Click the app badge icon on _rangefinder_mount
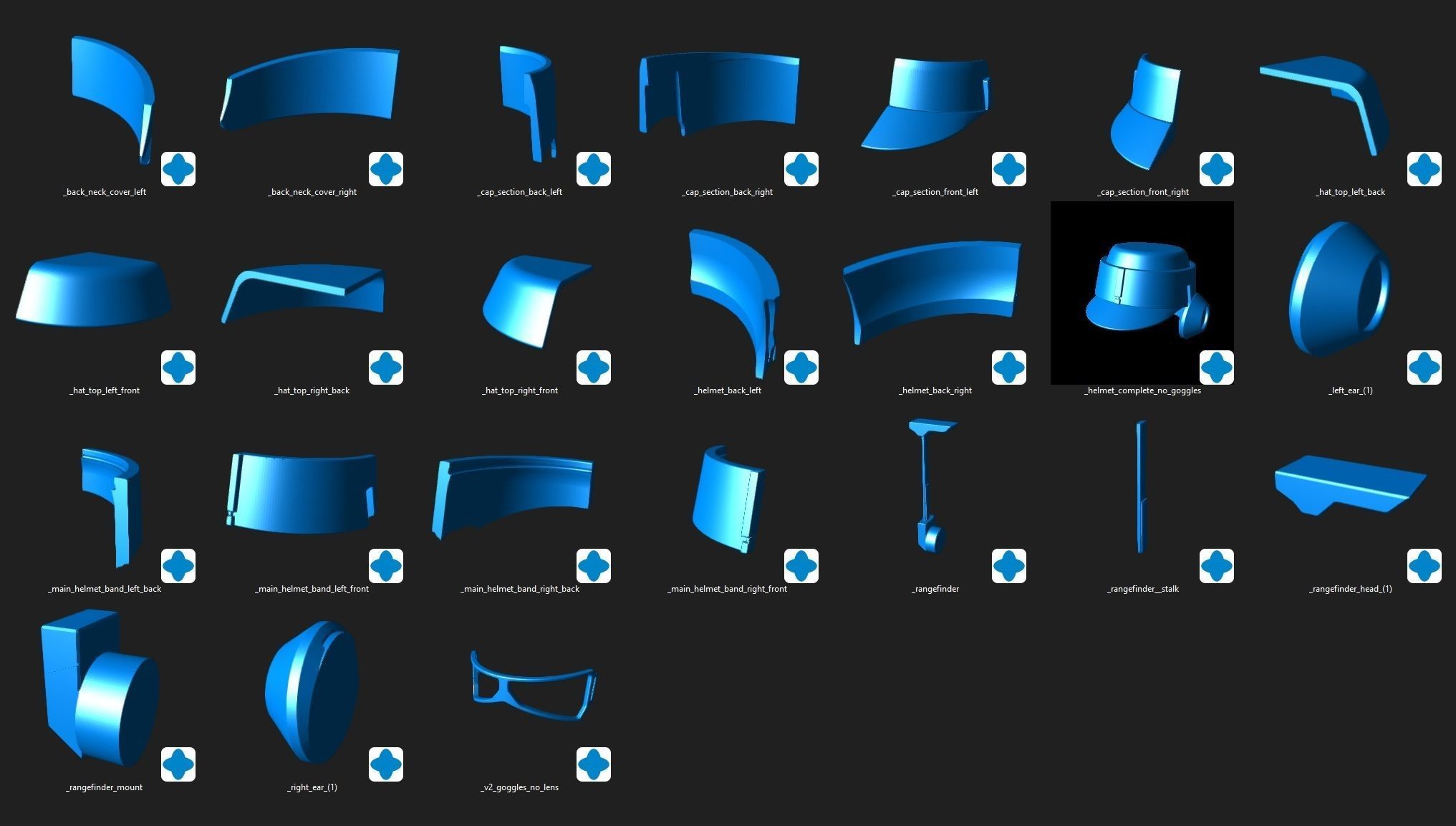Viewport: 1456px width, 826px height. 178,764
